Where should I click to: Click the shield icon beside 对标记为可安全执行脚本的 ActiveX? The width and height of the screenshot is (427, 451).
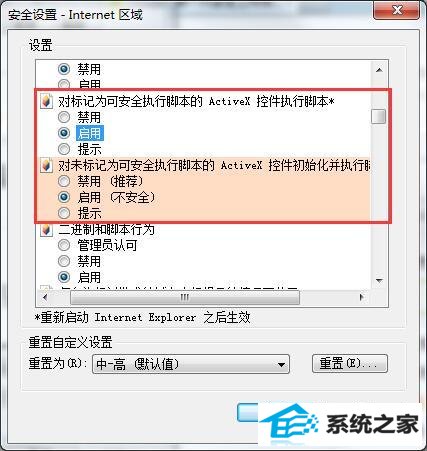point(47,101)
